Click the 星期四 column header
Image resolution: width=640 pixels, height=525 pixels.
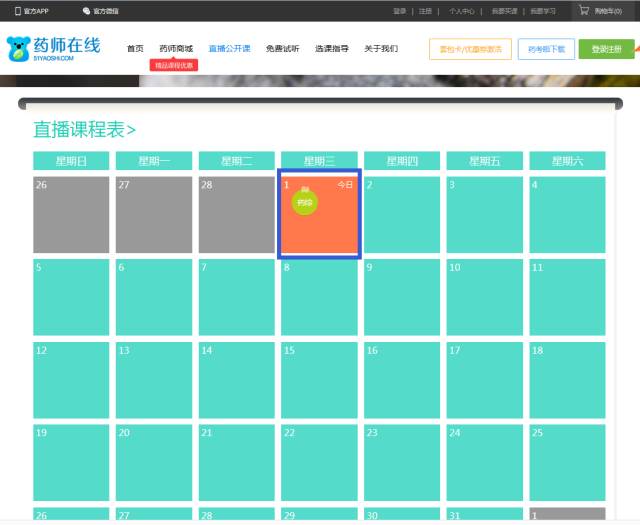[402, 161]
